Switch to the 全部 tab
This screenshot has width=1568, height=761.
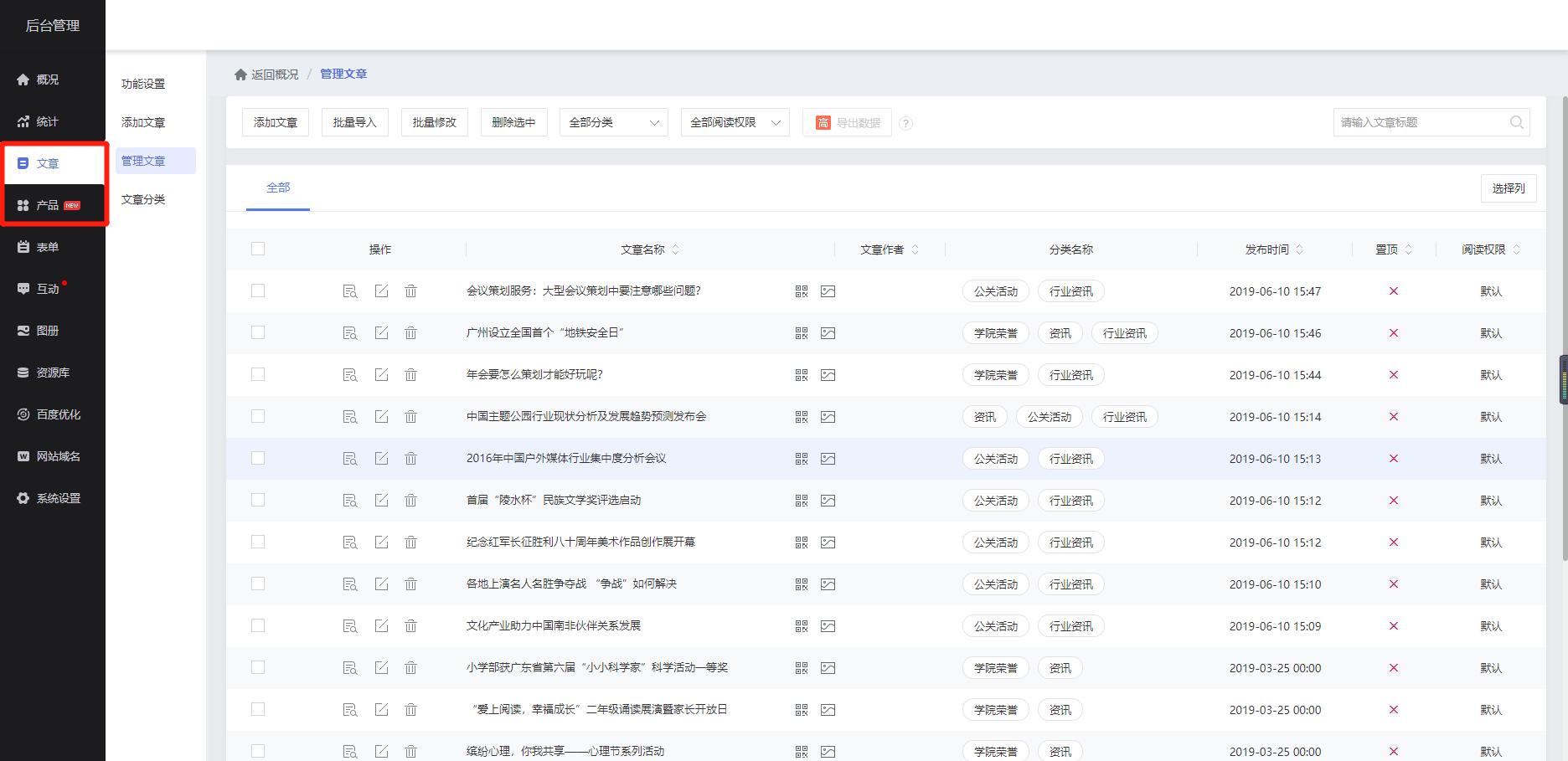pos(278,188)
